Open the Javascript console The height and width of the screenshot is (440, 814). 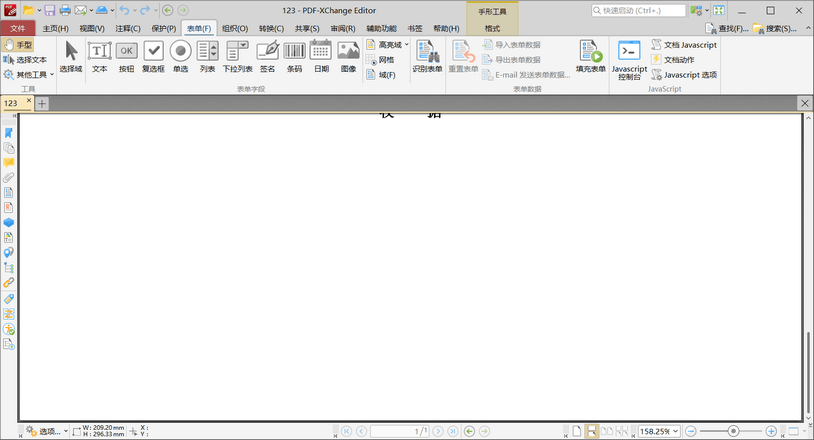coord(629,58)
